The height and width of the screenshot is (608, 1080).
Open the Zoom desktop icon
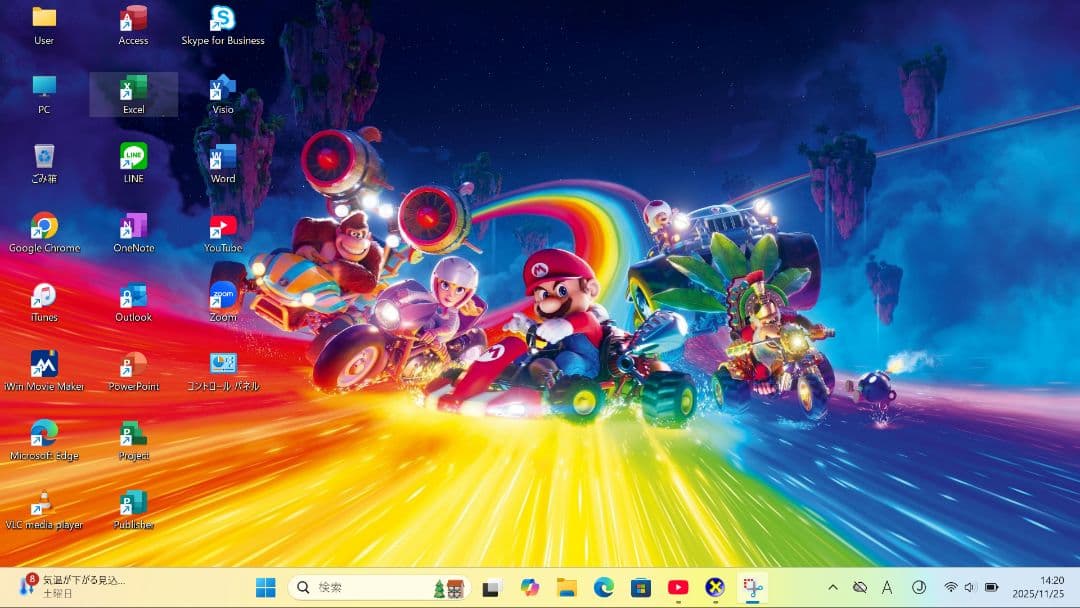point(221,297)
